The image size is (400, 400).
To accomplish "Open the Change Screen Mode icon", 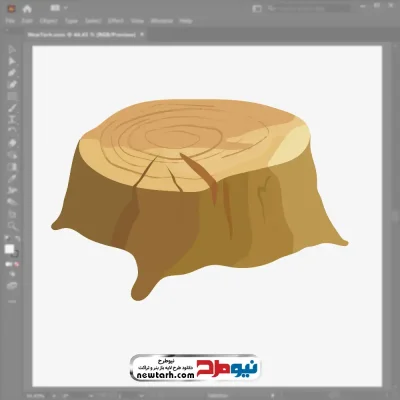I will click(12, 286).
